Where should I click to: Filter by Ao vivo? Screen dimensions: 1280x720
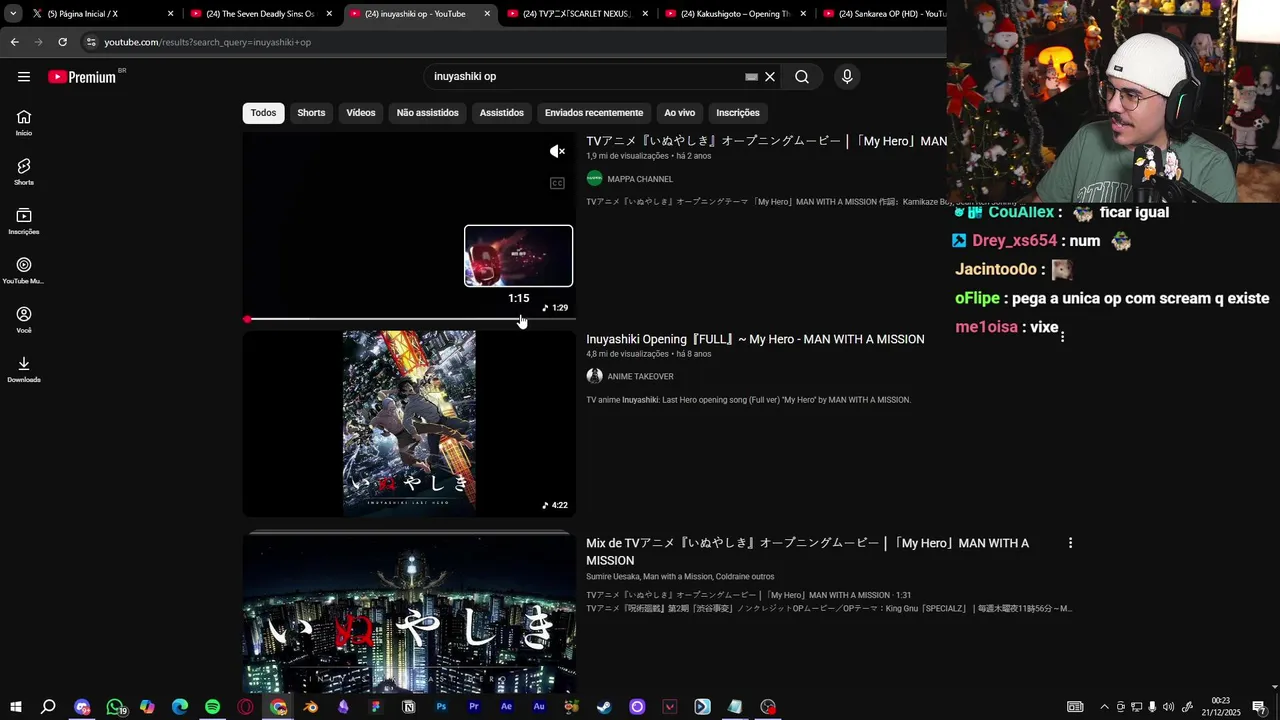point(679,113)
